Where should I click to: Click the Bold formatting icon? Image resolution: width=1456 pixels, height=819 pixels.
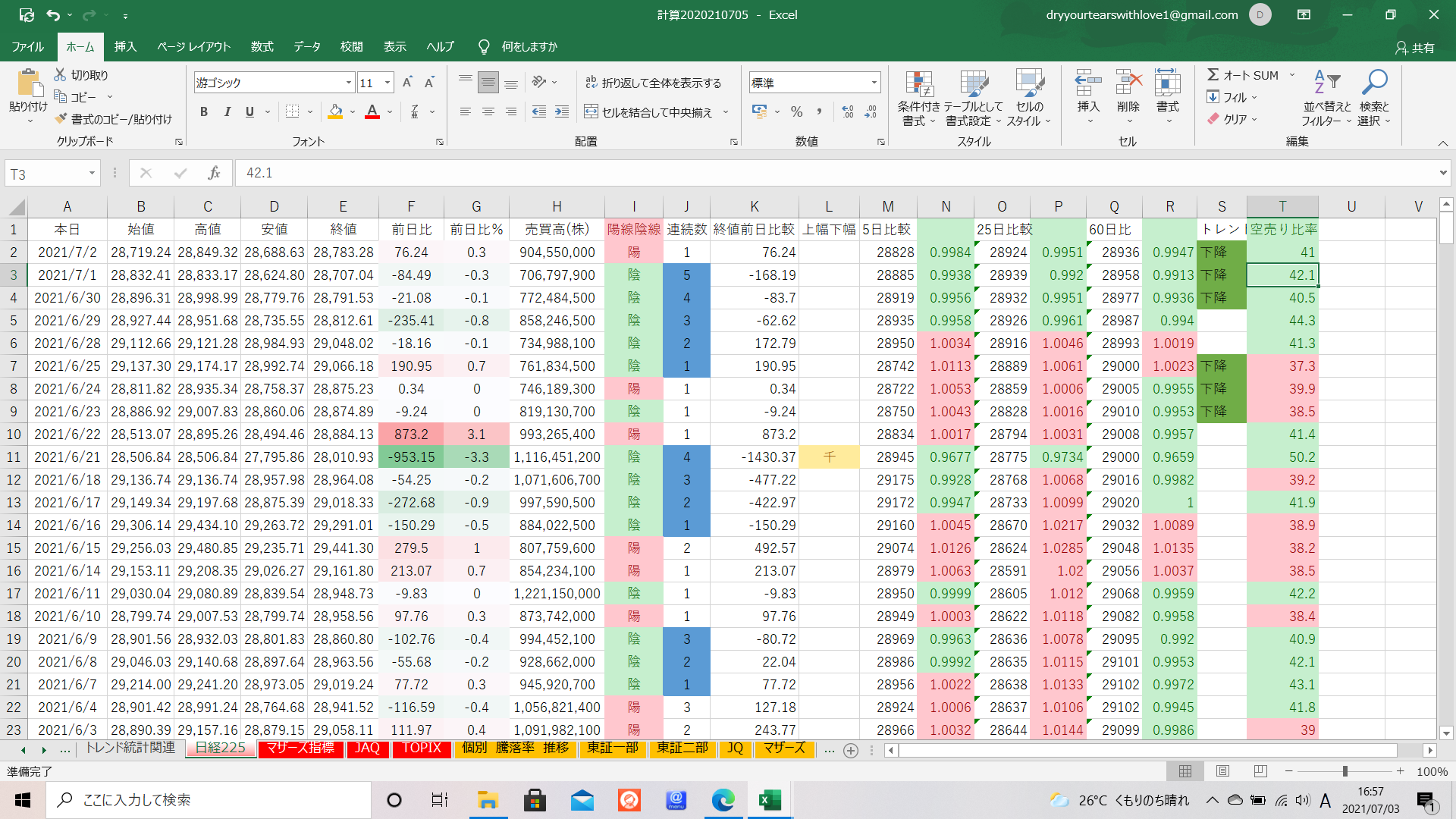(x=204, y=112)
